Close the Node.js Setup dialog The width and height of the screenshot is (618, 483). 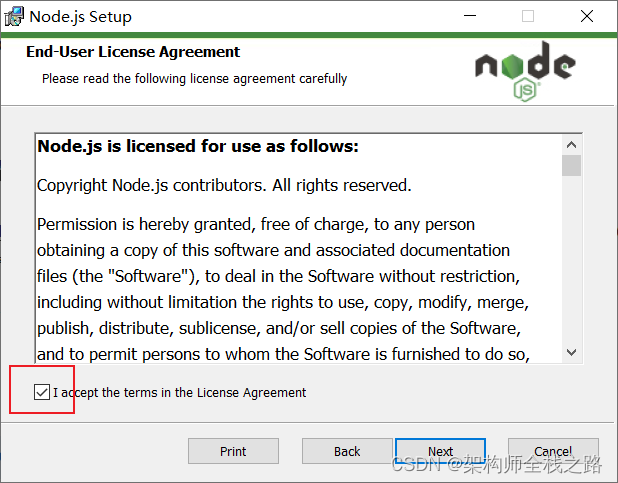586,16
